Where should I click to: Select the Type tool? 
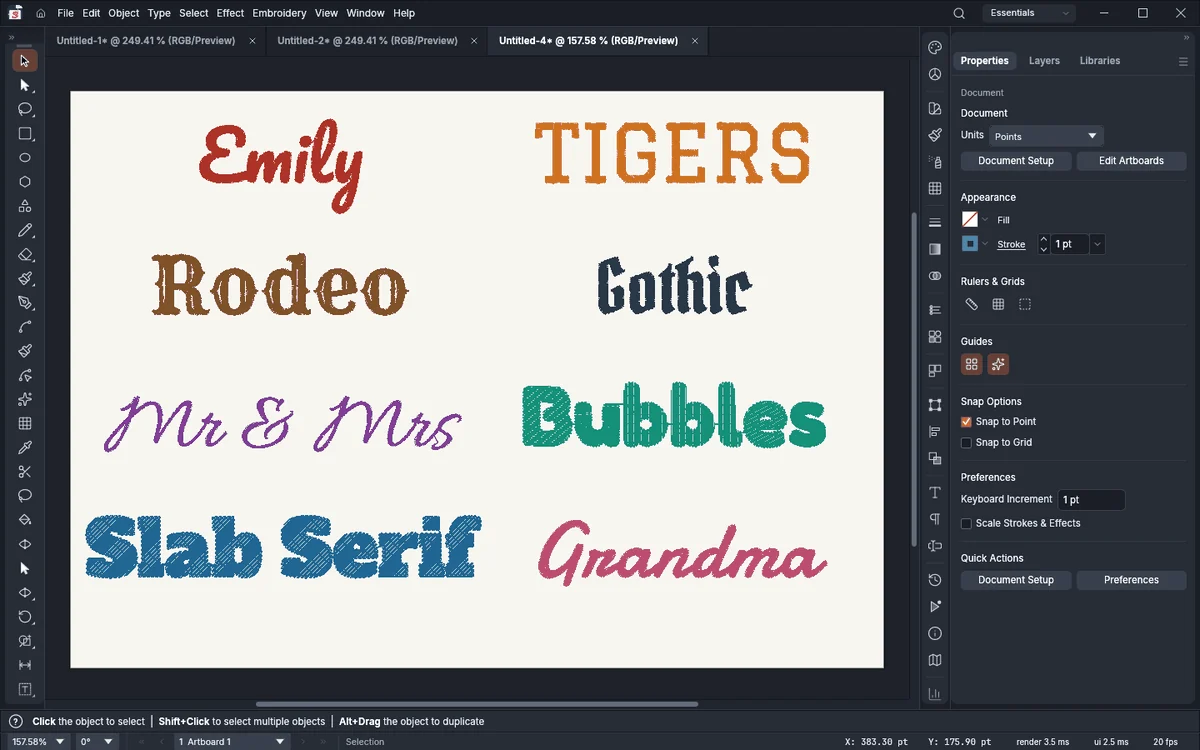[25, 689]
